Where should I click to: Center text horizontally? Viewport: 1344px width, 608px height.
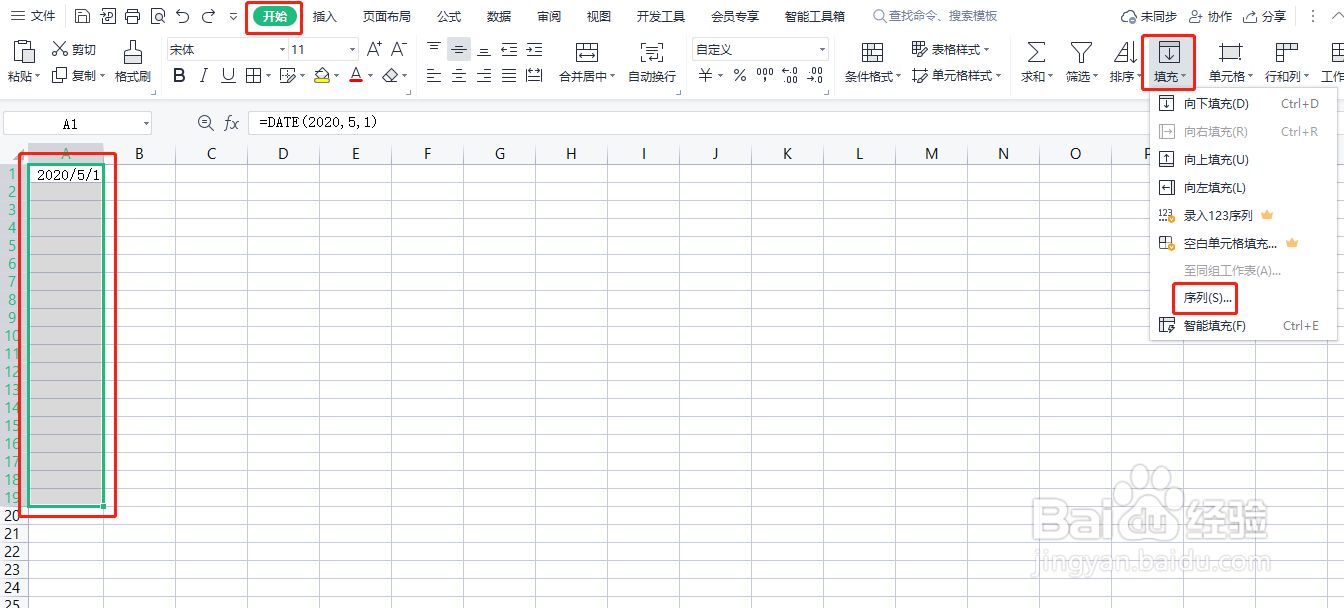(459, 75)
